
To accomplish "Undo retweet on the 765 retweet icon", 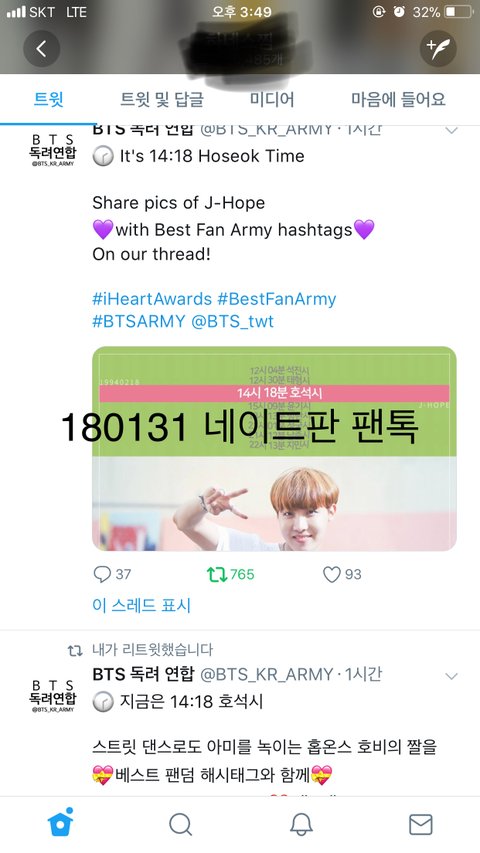I will [x=217, y=574].
